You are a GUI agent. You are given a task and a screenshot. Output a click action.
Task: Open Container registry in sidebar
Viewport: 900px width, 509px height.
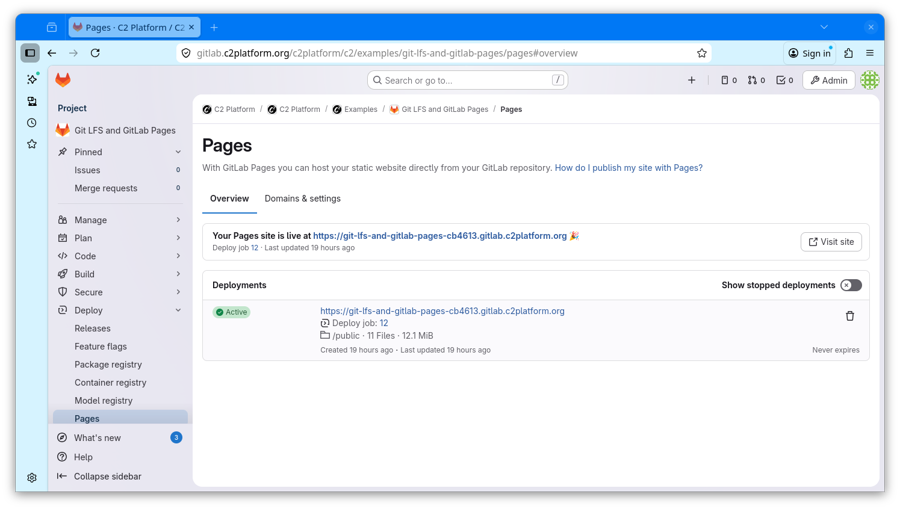tap(110, 382)
